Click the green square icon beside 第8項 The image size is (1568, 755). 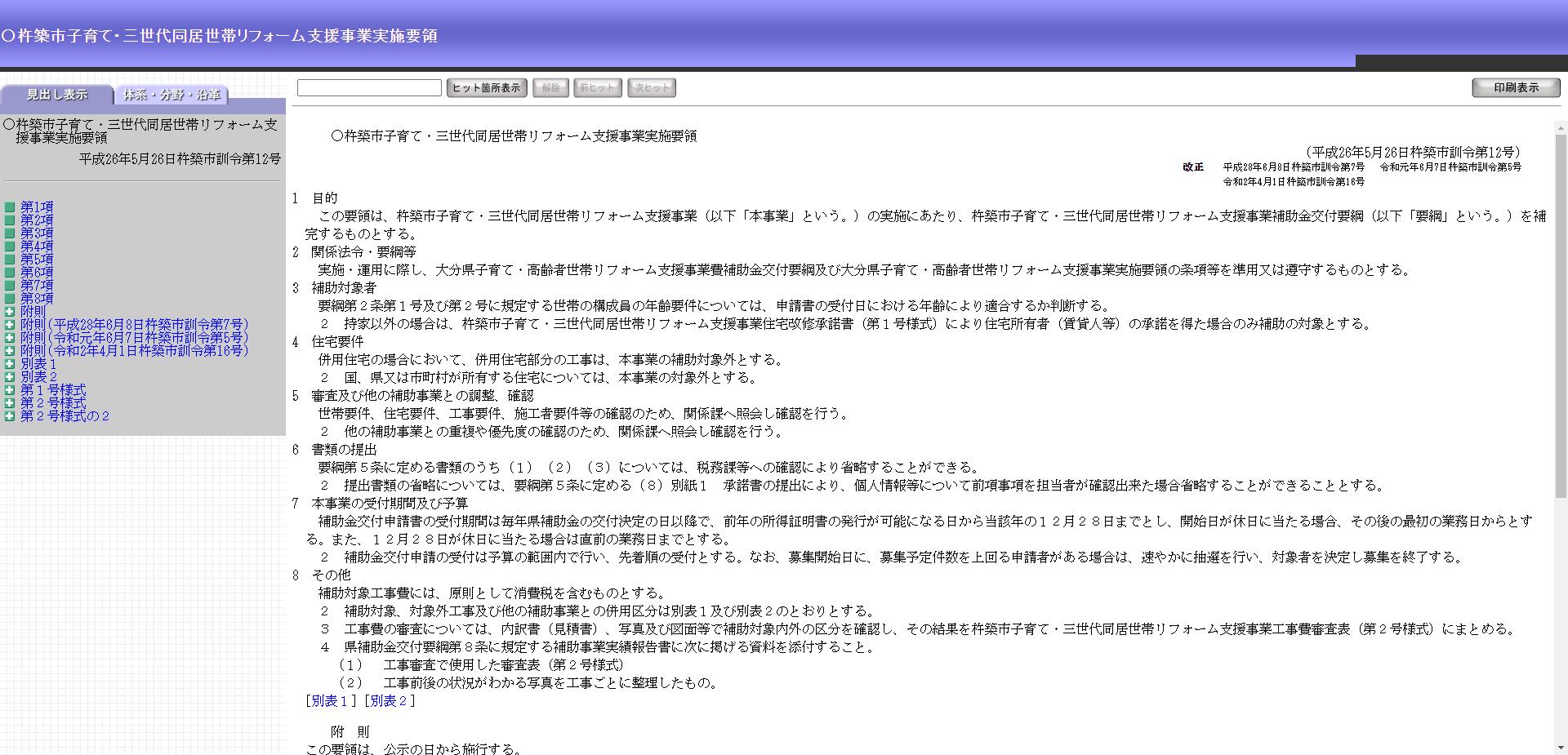(x=10, y=299)
